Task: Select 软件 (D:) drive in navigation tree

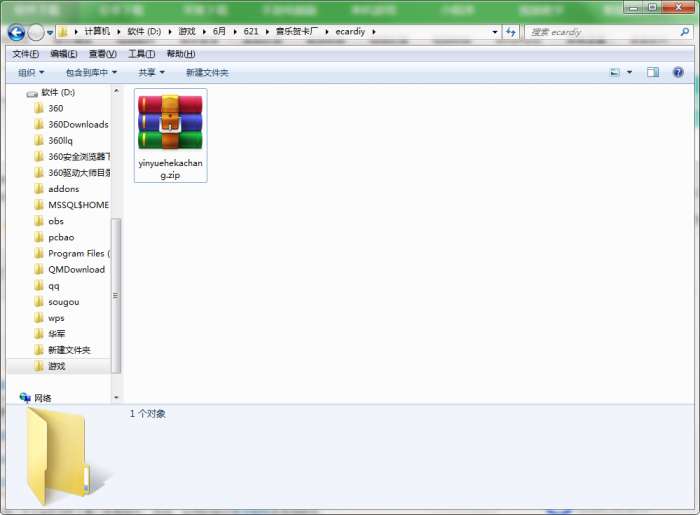Action: coord(58,92)
